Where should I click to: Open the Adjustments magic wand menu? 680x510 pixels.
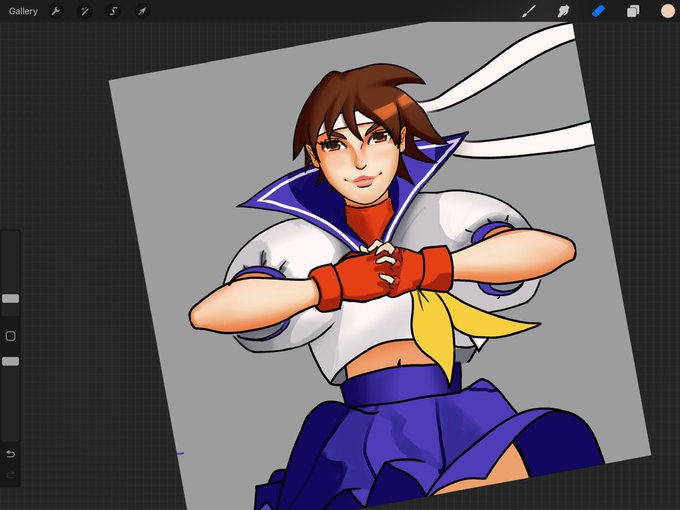[85, 11]
